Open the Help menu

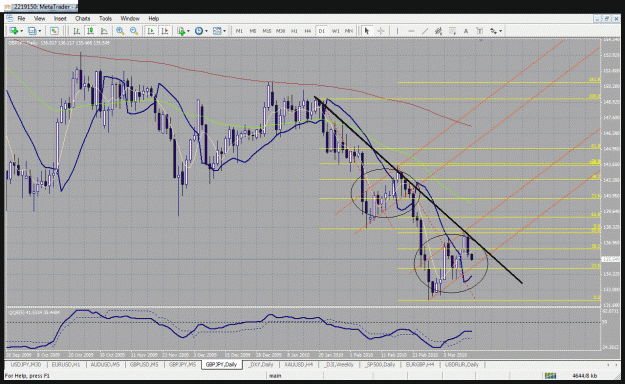[153, 18]
